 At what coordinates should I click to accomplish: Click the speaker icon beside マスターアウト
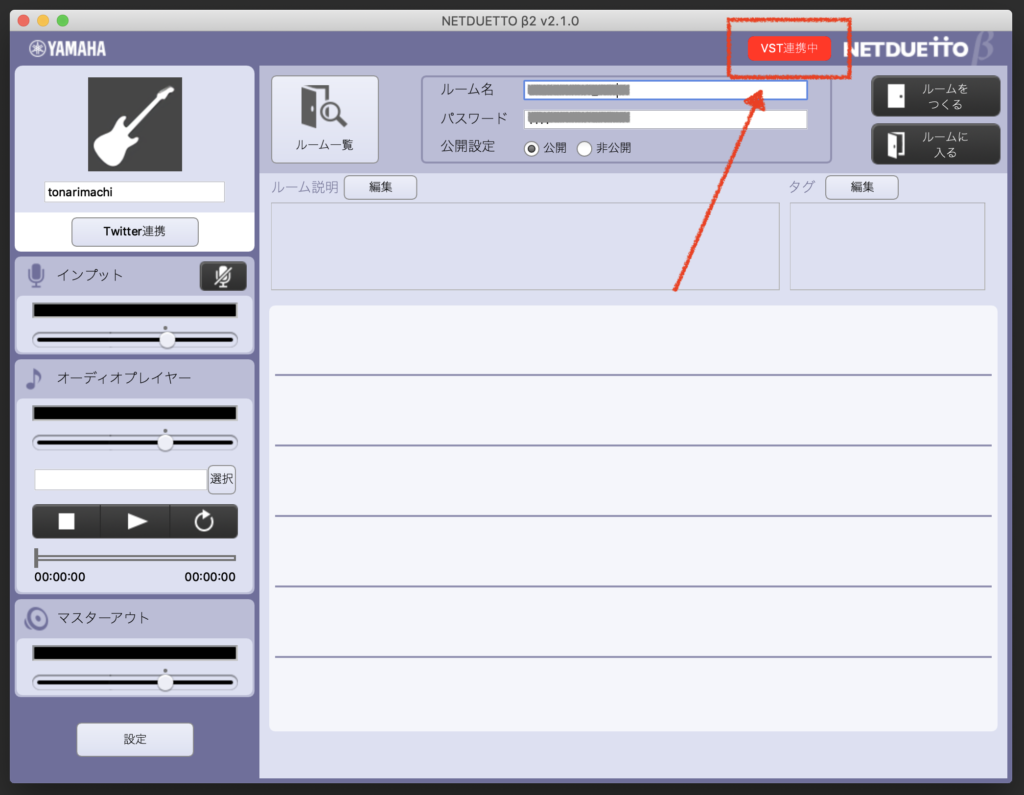pos(37,618)
